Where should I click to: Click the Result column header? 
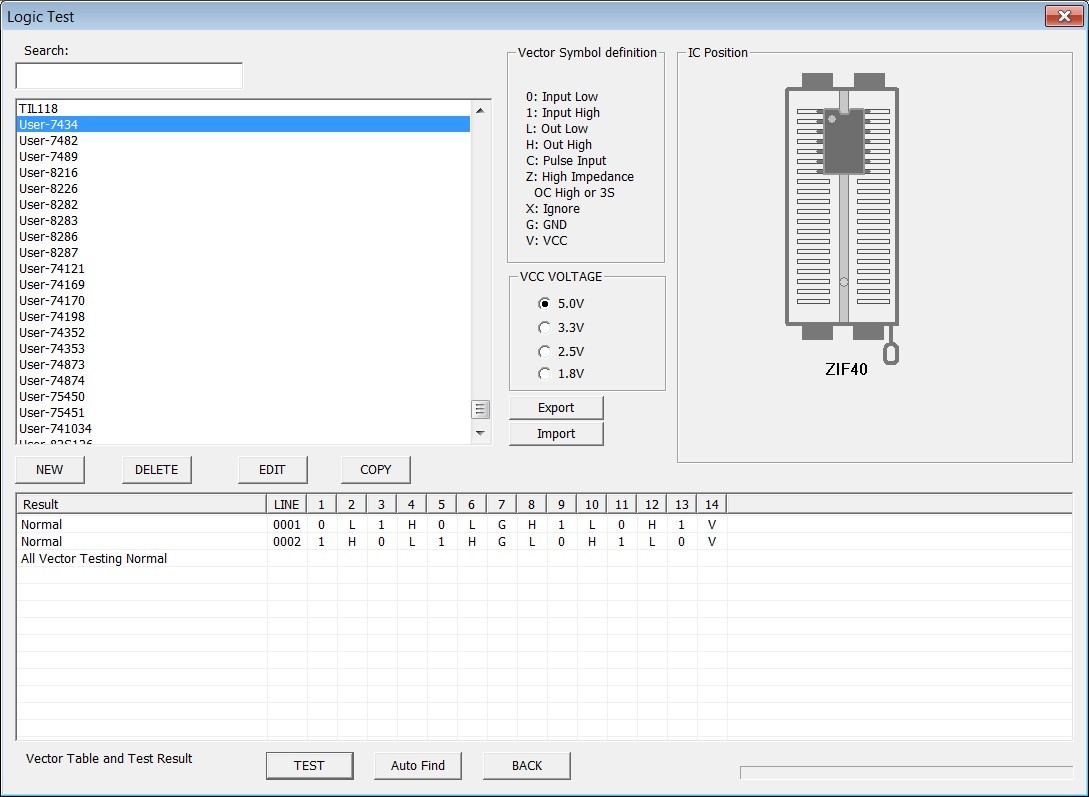142,504
